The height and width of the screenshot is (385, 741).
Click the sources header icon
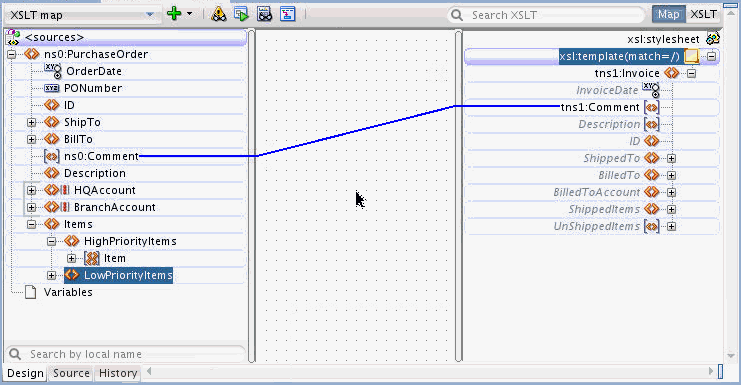tap(13, 37)
